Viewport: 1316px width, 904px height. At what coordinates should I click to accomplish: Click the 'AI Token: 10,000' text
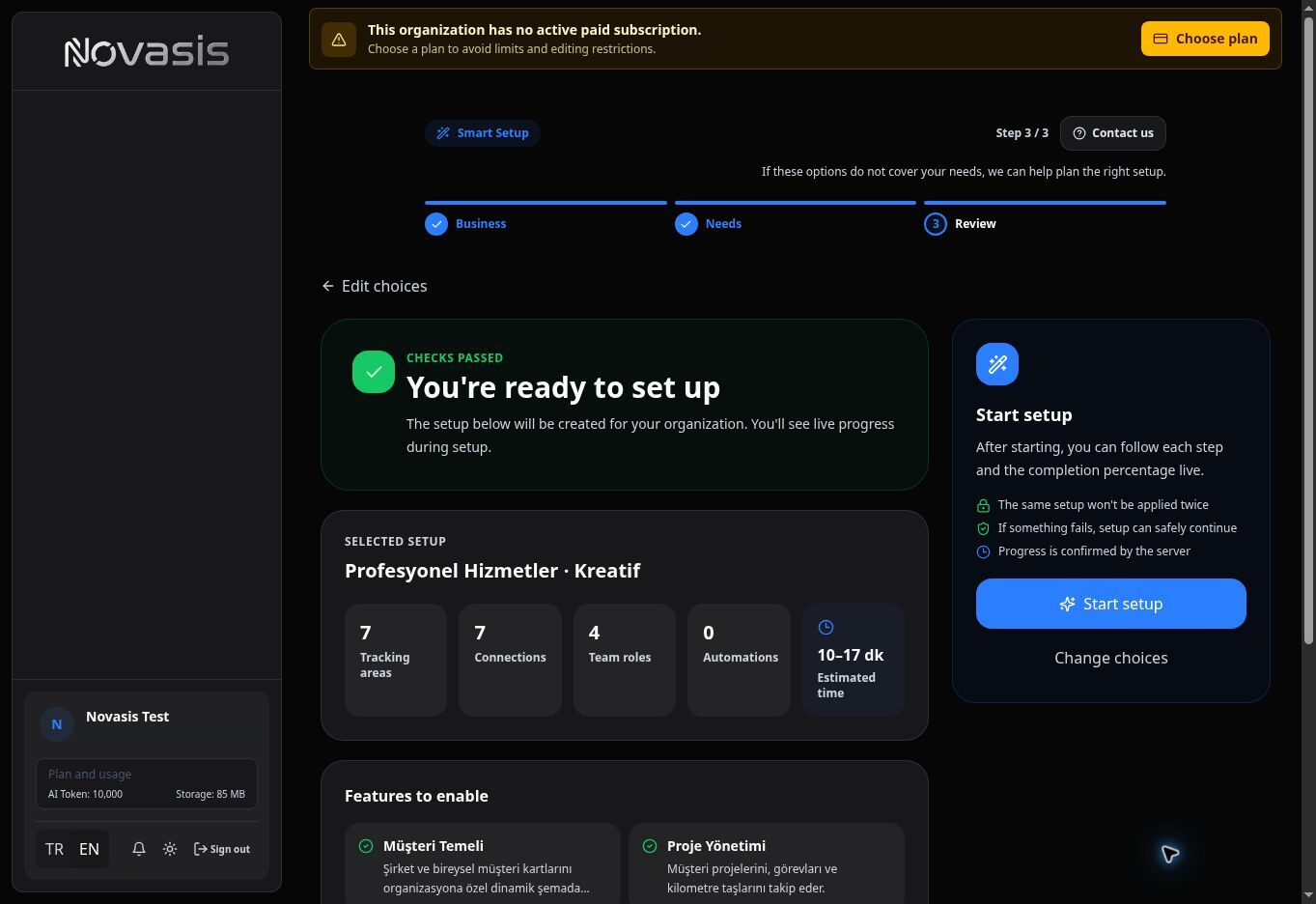pos(85,794)
